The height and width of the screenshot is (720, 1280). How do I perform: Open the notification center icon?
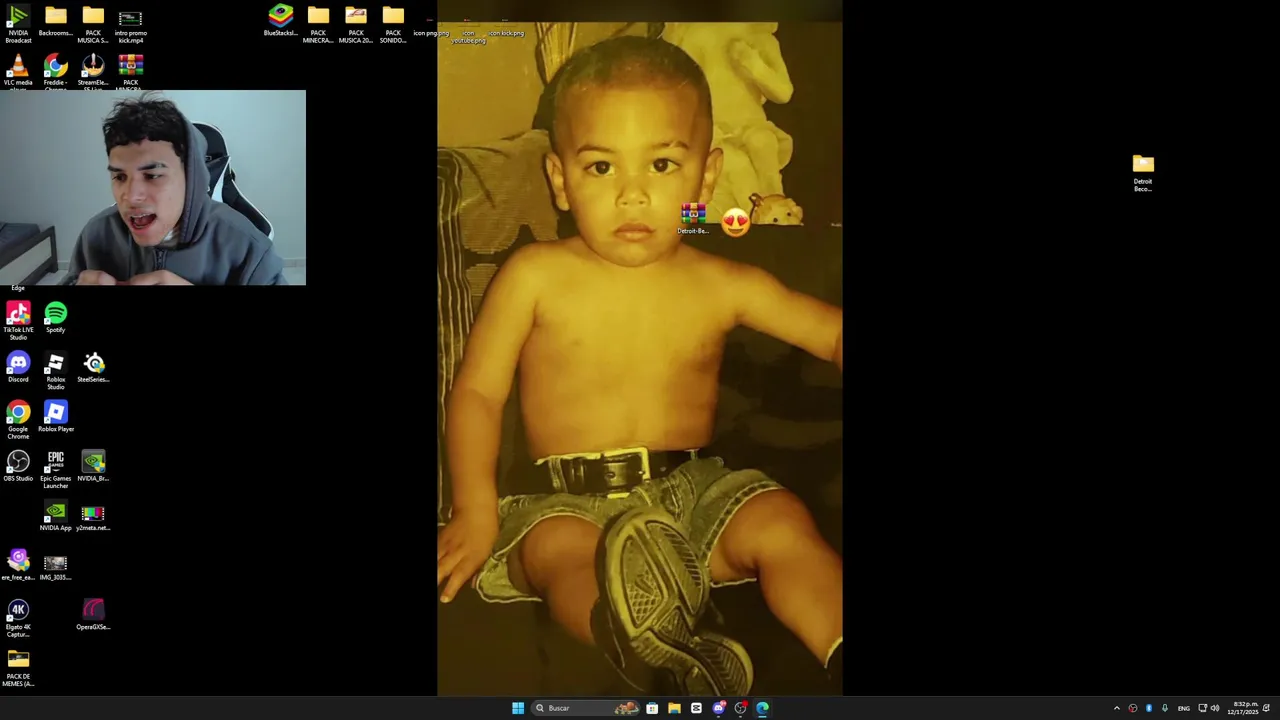pos(1266,708)
